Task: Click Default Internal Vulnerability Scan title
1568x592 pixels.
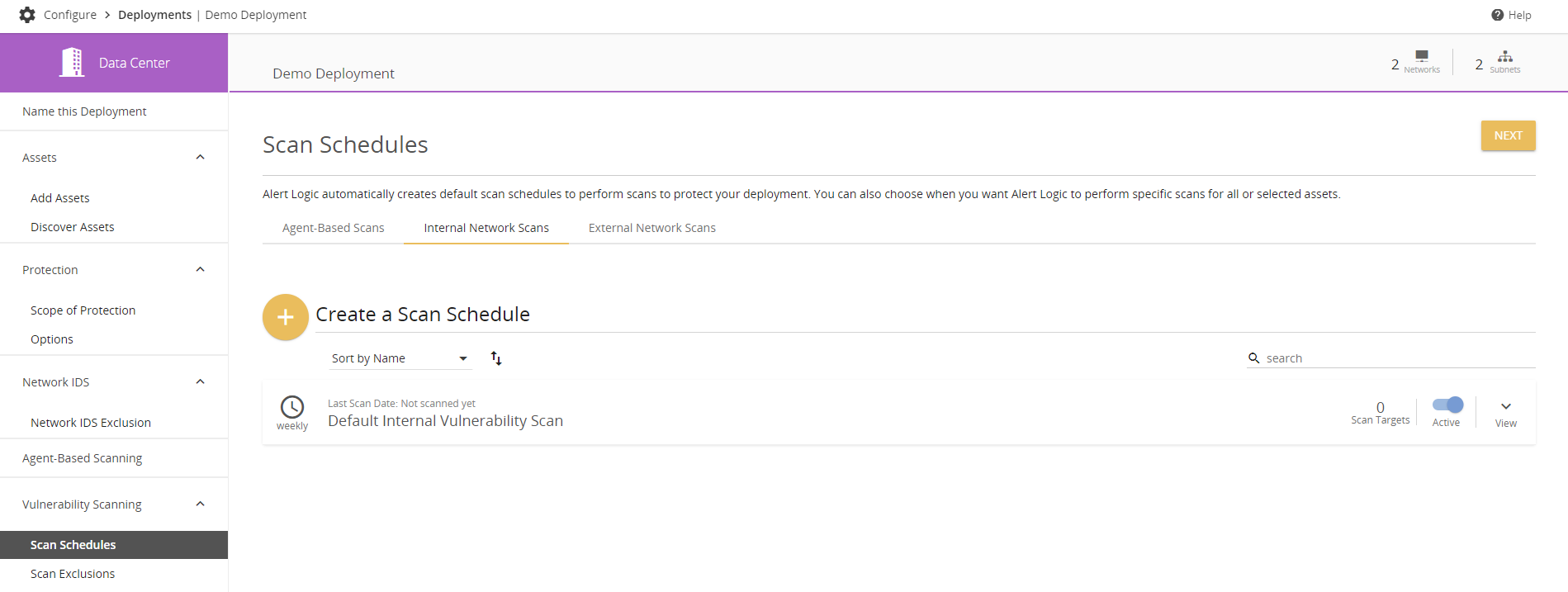Action: (445, 421)
